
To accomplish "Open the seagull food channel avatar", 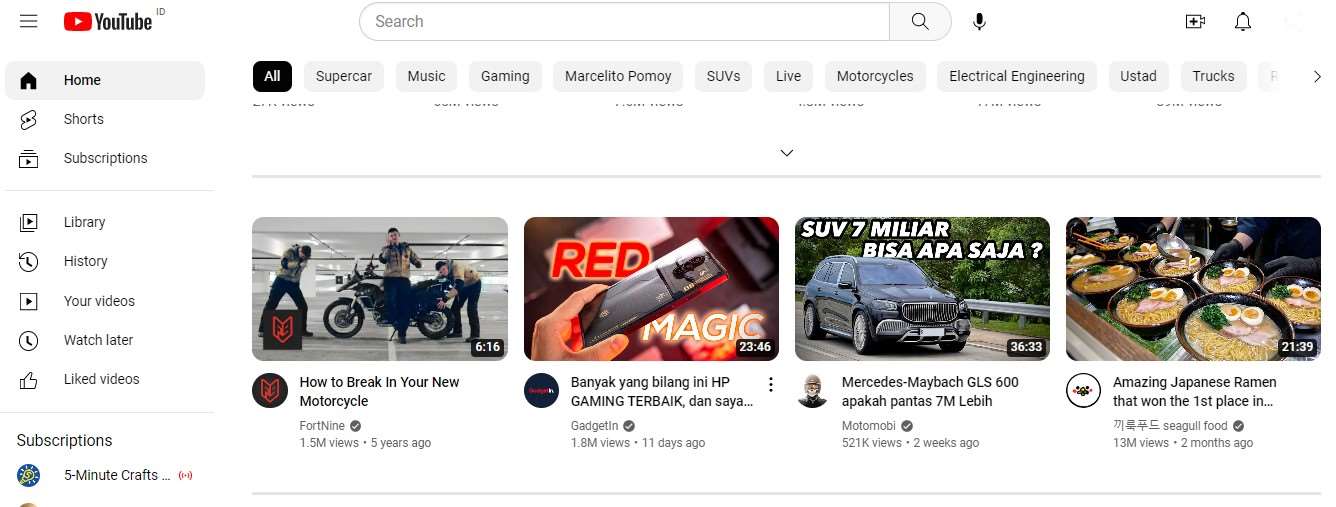I will 1083,390.
